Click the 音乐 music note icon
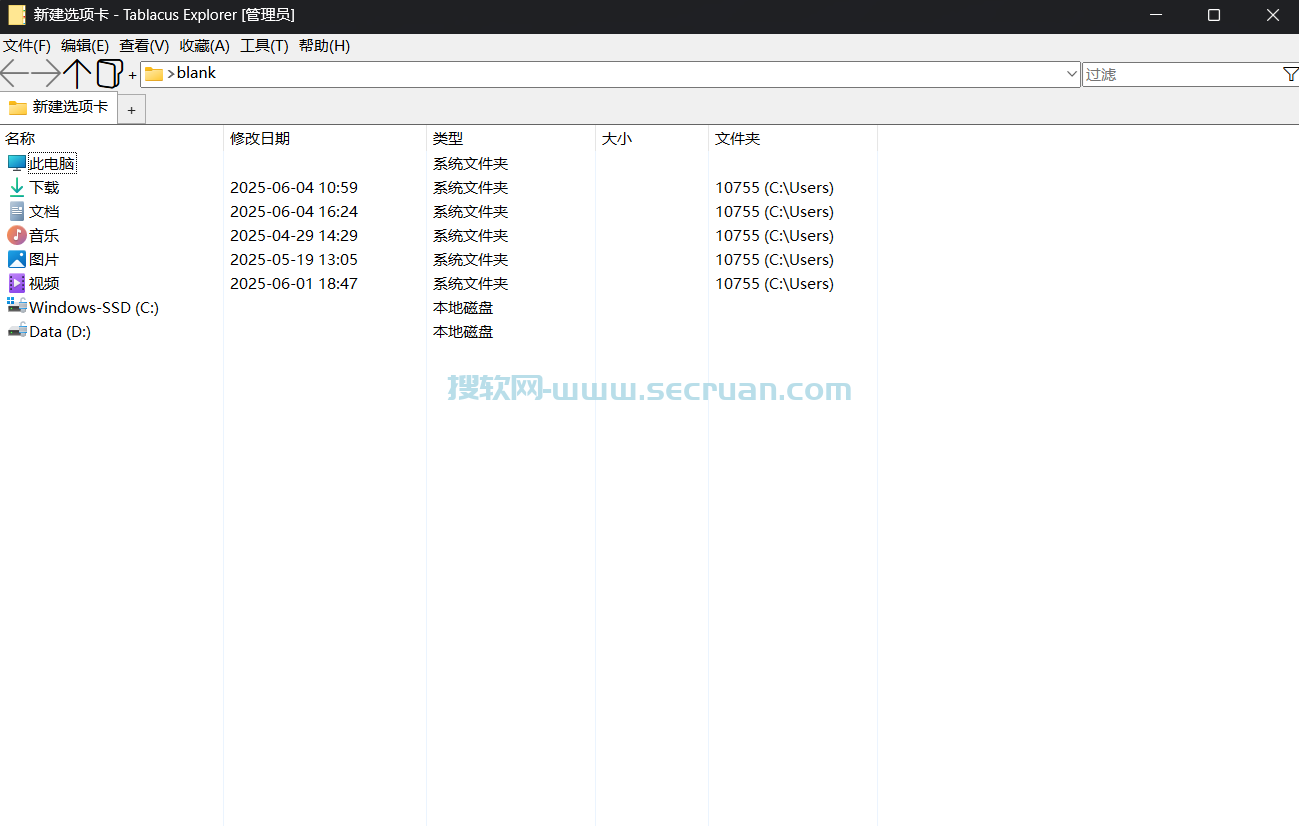The height and width of the screenshot is (826, 1299). pos(17,235)
